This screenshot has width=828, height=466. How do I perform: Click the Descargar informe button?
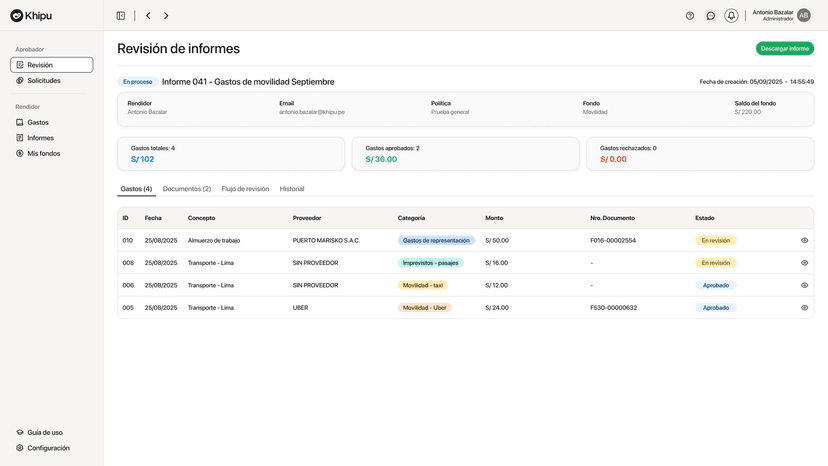(784, 48)
